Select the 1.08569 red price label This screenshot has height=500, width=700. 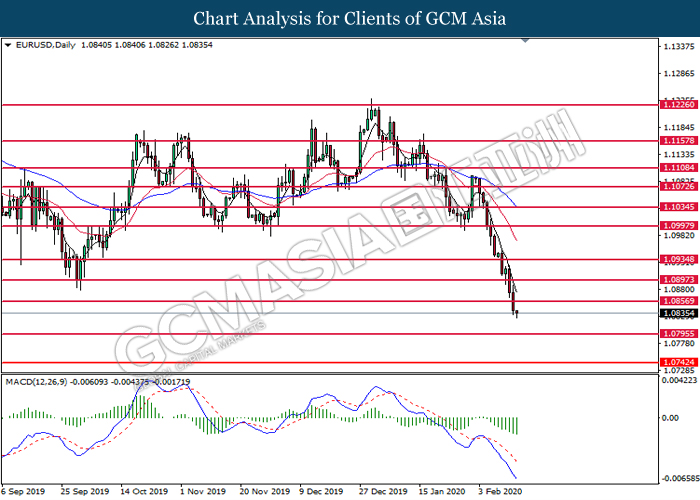[x=679, y=301]
